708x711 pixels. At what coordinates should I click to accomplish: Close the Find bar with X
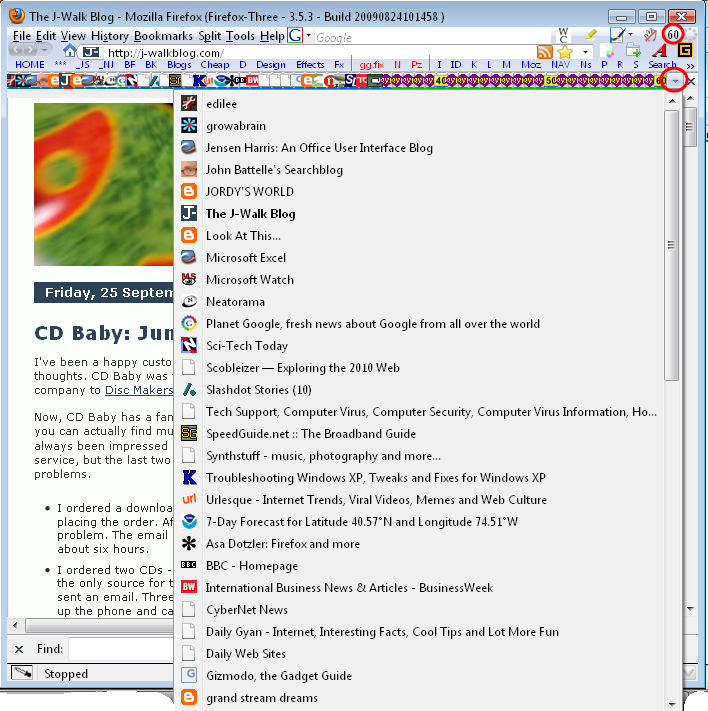point(19,649)
